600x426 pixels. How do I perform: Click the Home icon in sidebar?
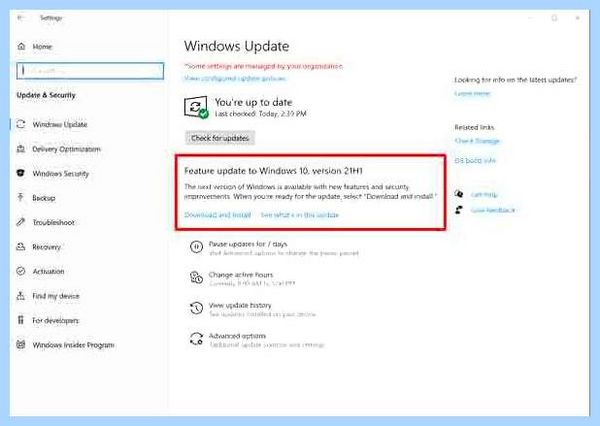coord(21,46)
